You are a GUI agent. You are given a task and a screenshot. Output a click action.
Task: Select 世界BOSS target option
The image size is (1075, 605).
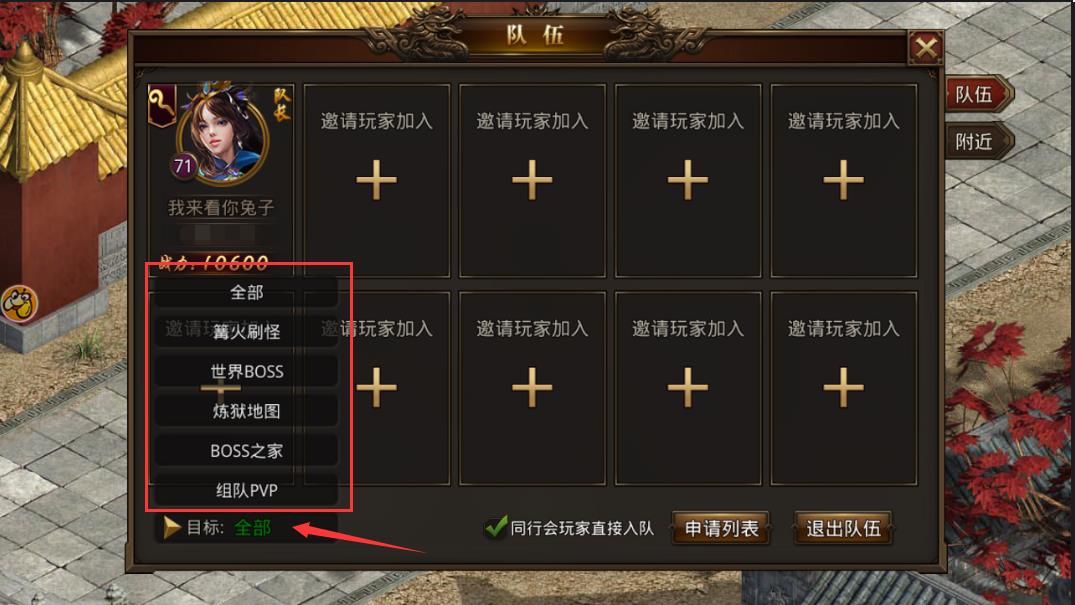(246, 372)
